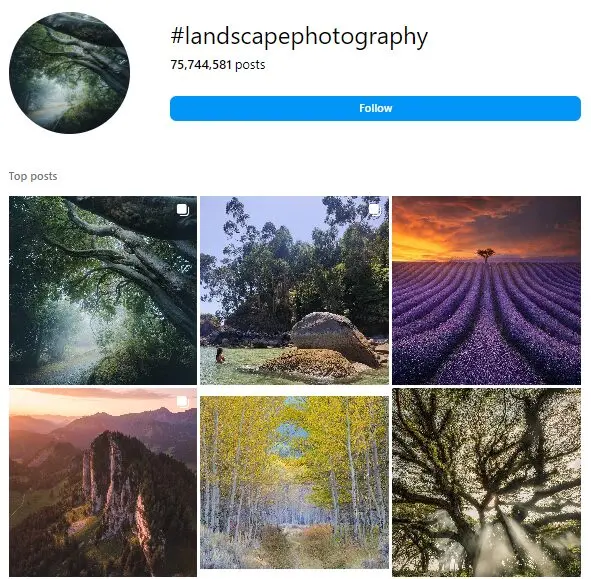Screen dimensions: 591x579
Task: Click the Top posts section label
Action: [33, 176]
